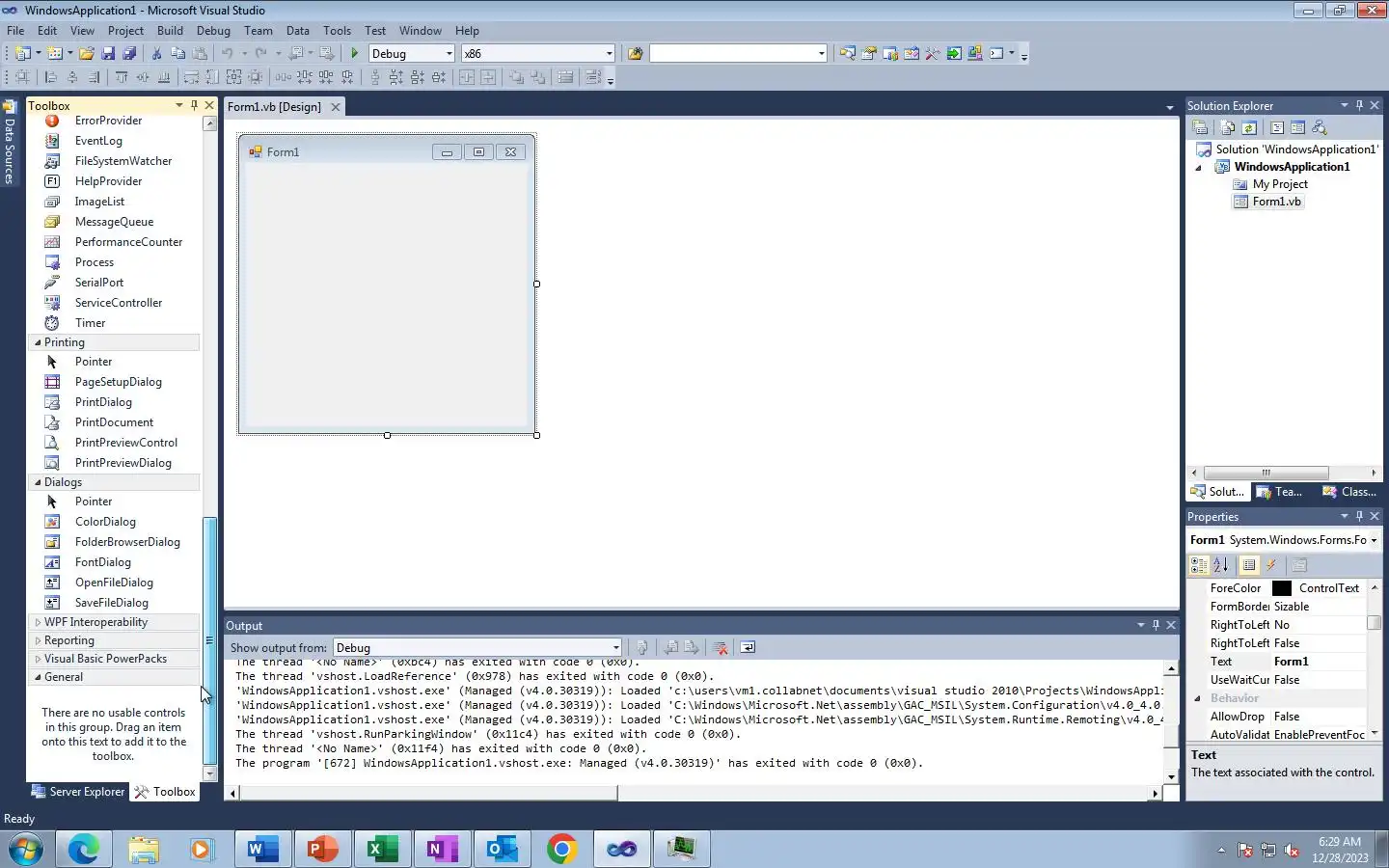Collapse WindowsApplication1 project node
Screen dimensions: 1389x868
pos(1199,168)
